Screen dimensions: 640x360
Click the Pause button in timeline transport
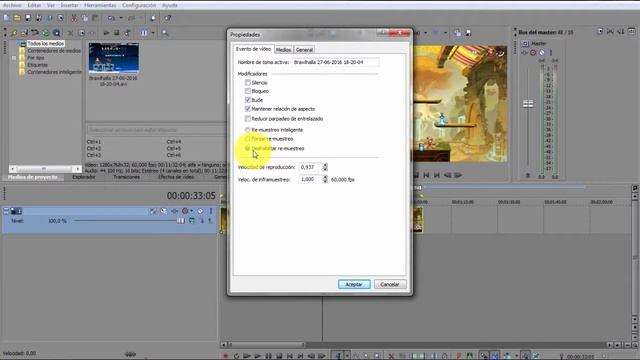click(x=268, y=356)
